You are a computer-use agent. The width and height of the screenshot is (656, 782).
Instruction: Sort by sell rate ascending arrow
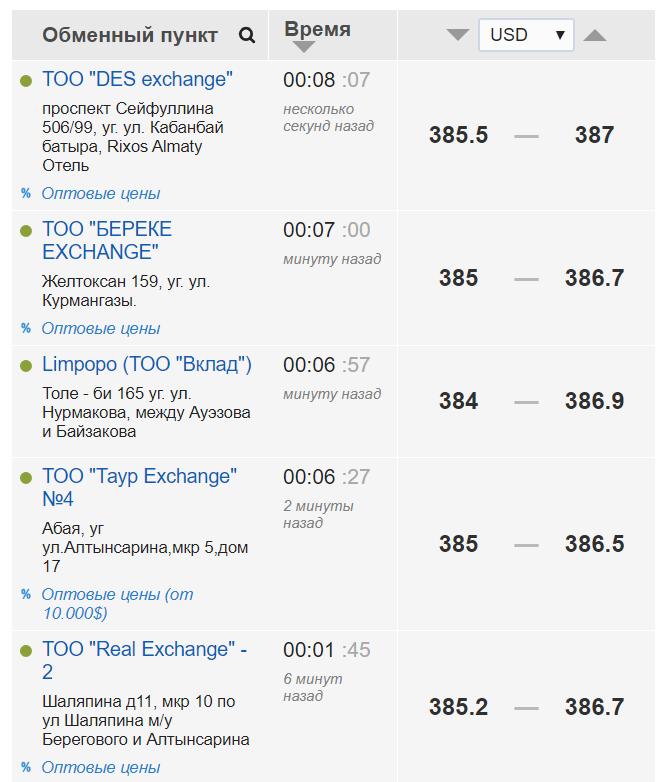(595, 35)
